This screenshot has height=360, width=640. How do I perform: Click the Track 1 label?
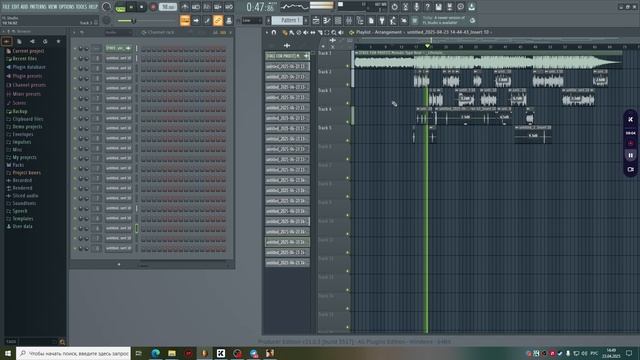click(x=325, y=53)
